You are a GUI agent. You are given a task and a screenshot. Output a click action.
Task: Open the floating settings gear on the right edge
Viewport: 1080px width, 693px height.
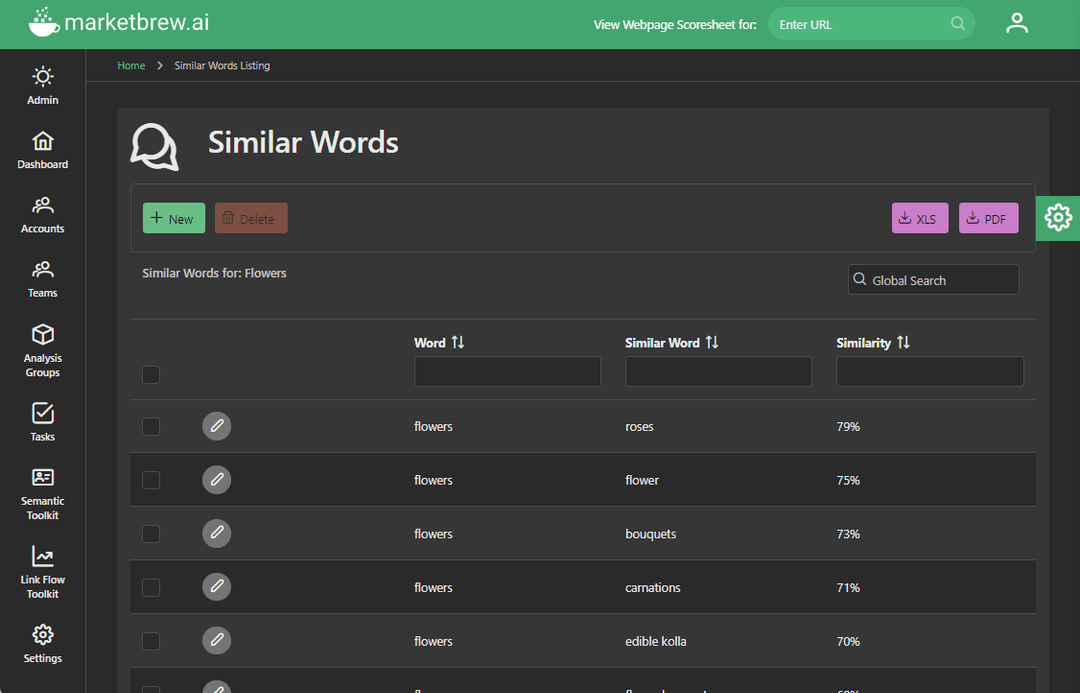(x=1058, y=218)
